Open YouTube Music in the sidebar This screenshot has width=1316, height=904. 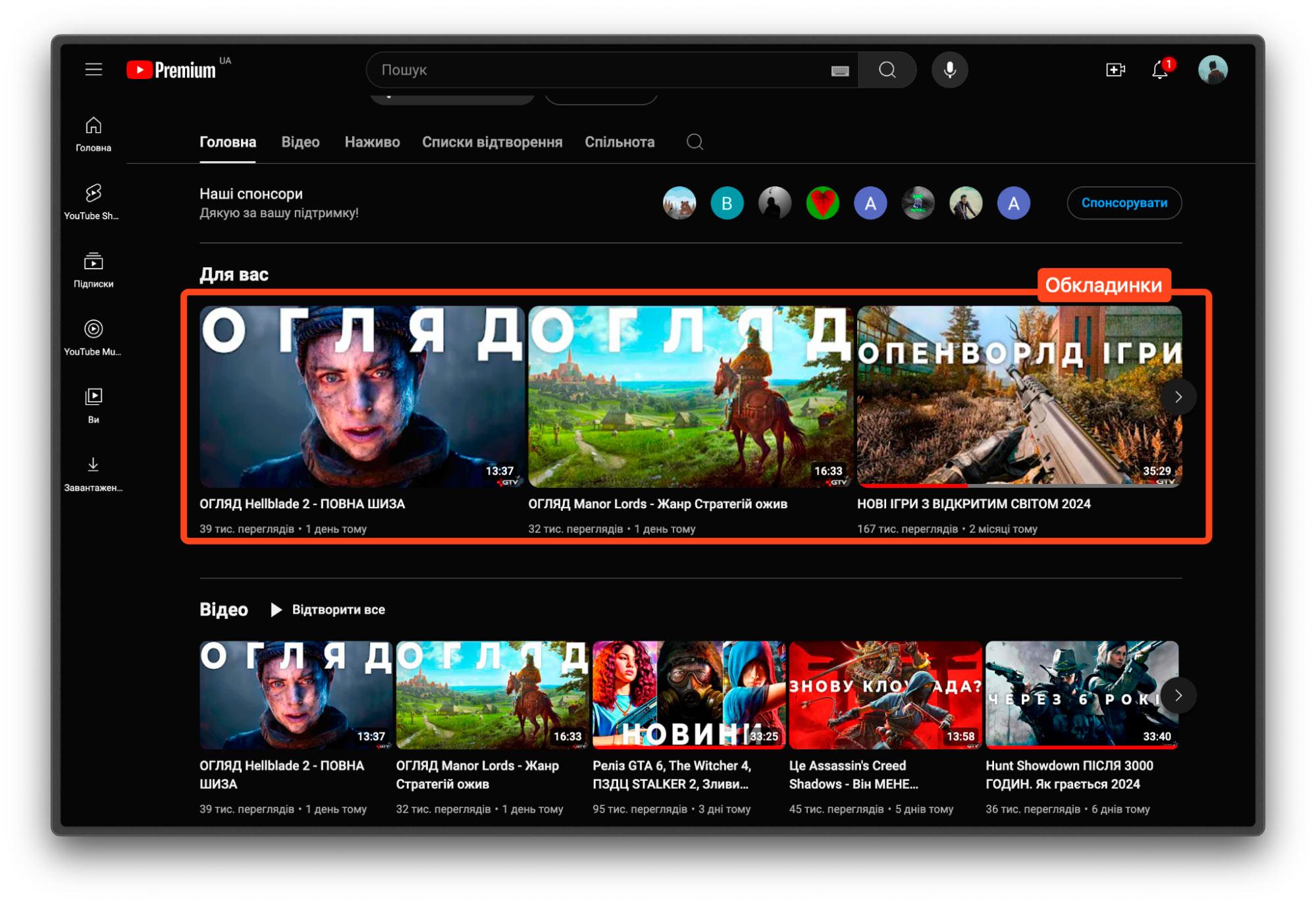(x=93, y=338)
